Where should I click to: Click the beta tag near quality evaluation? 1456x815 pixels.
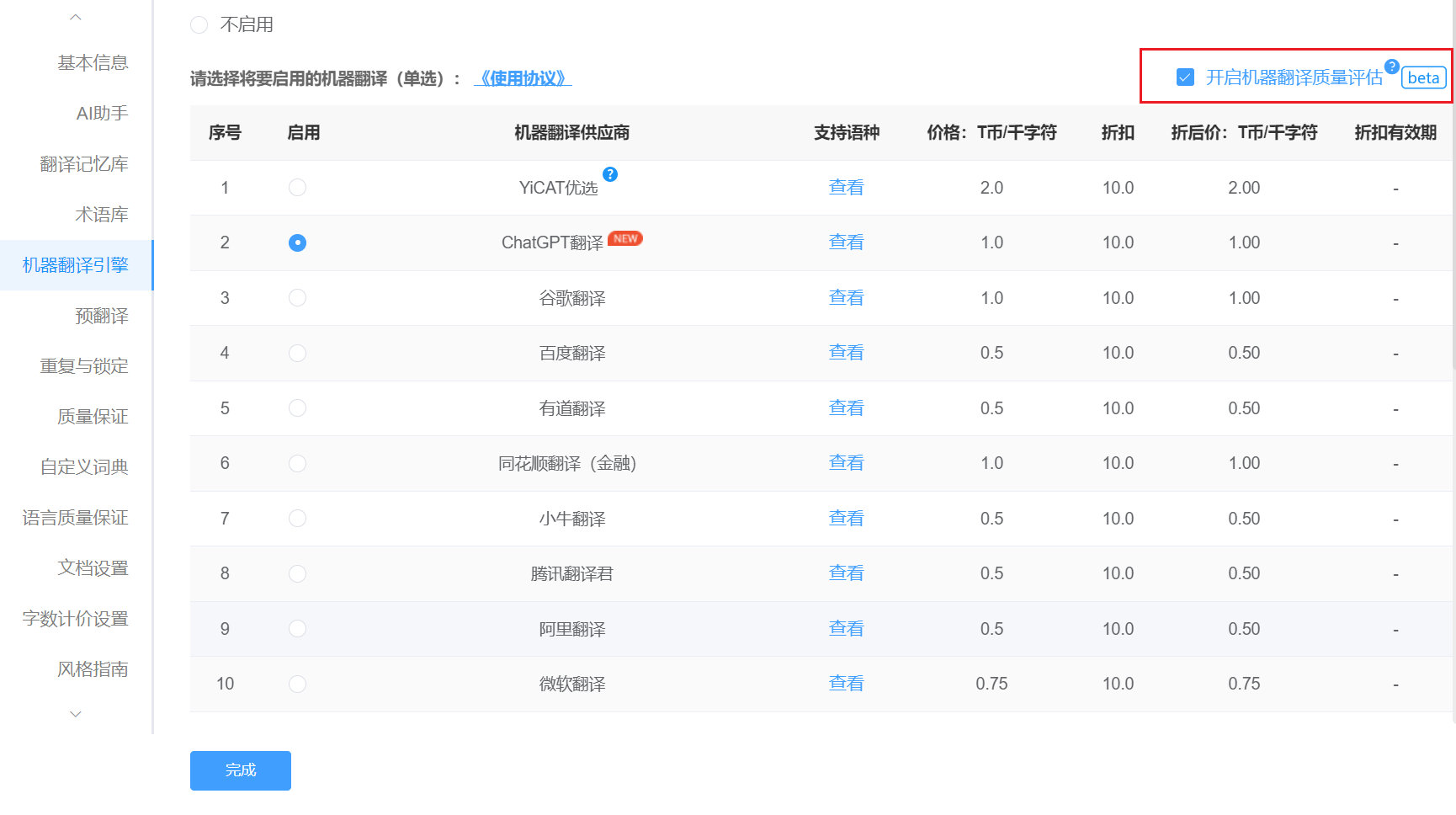tap(1423, 77)
